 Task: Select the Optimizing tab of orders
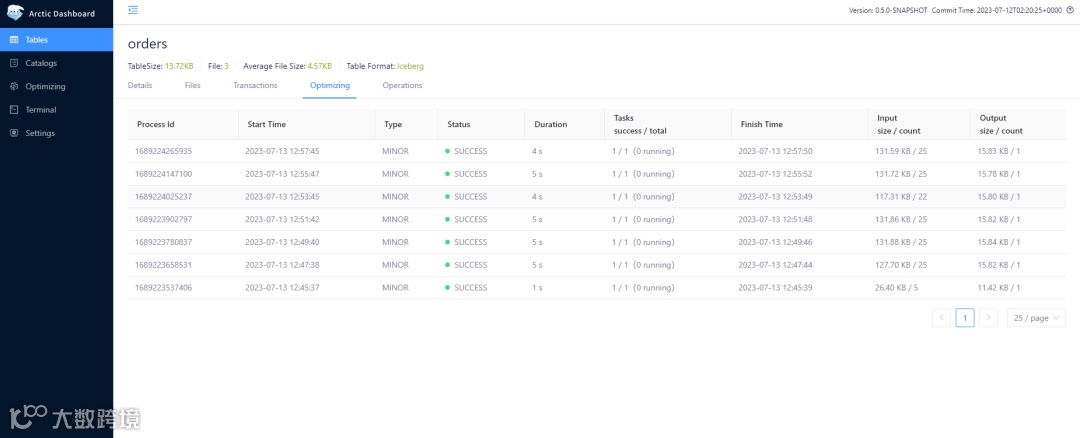coord(329,85)
